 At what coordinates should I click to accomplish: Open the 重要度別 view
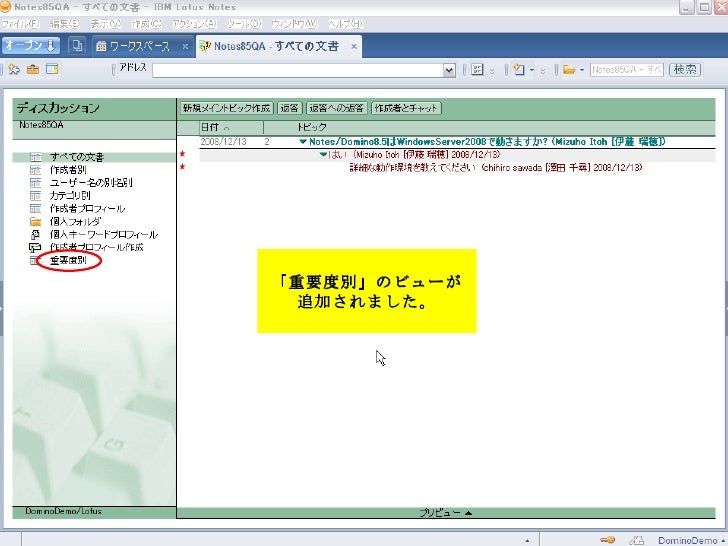click(x=68, y=260)
